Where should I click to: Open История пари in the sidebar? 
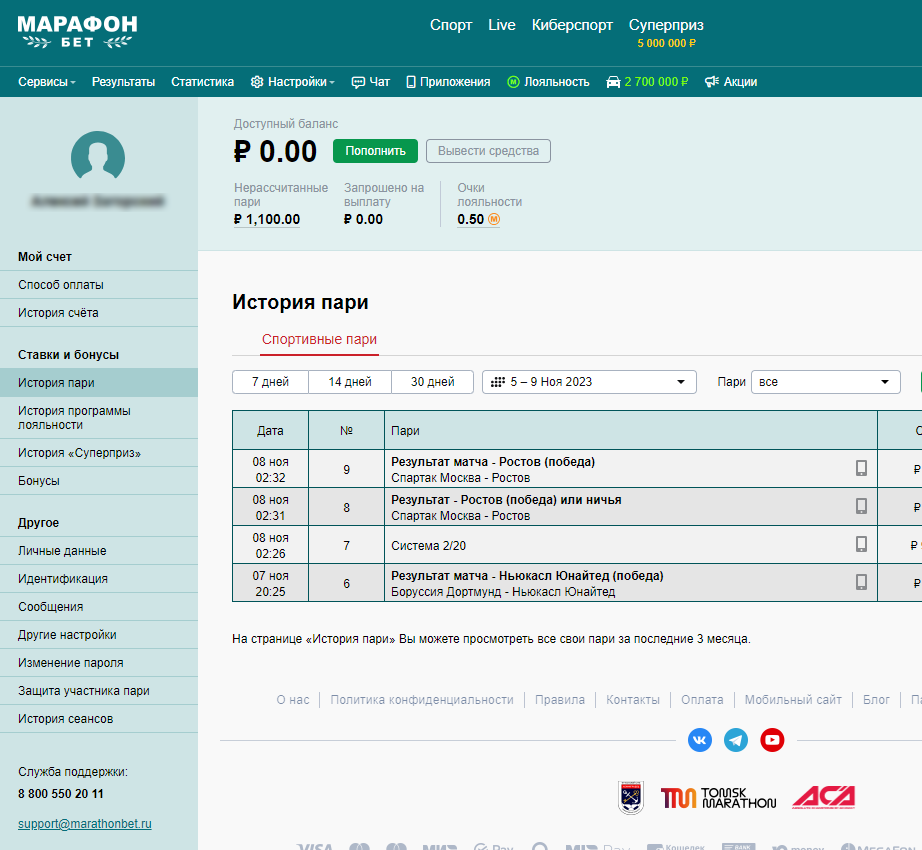[x=99, y=383]
